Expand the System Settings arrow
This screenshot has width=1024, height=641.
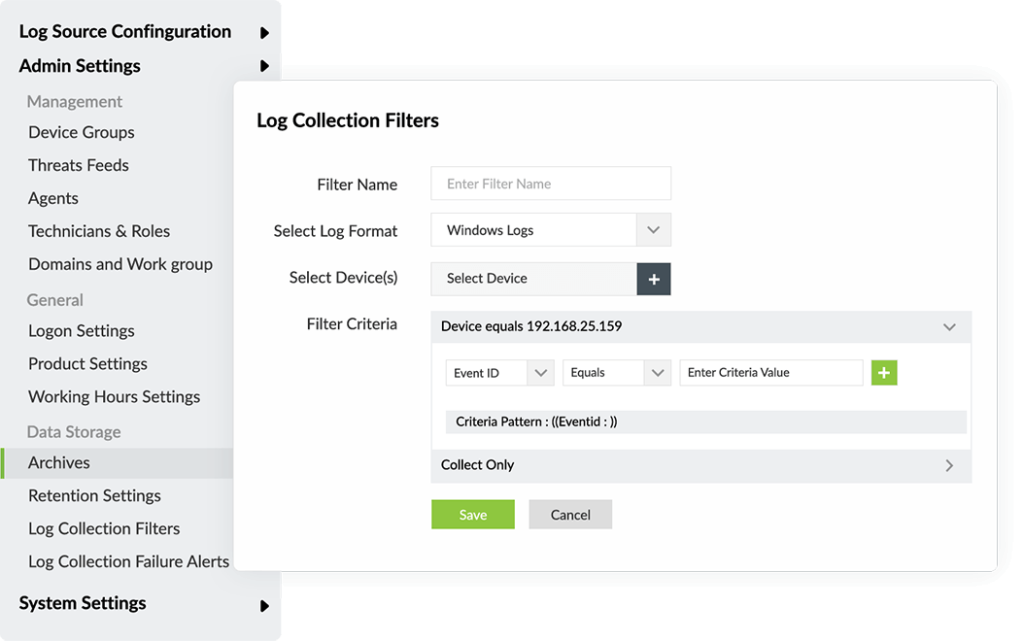(x=264, y=606)
